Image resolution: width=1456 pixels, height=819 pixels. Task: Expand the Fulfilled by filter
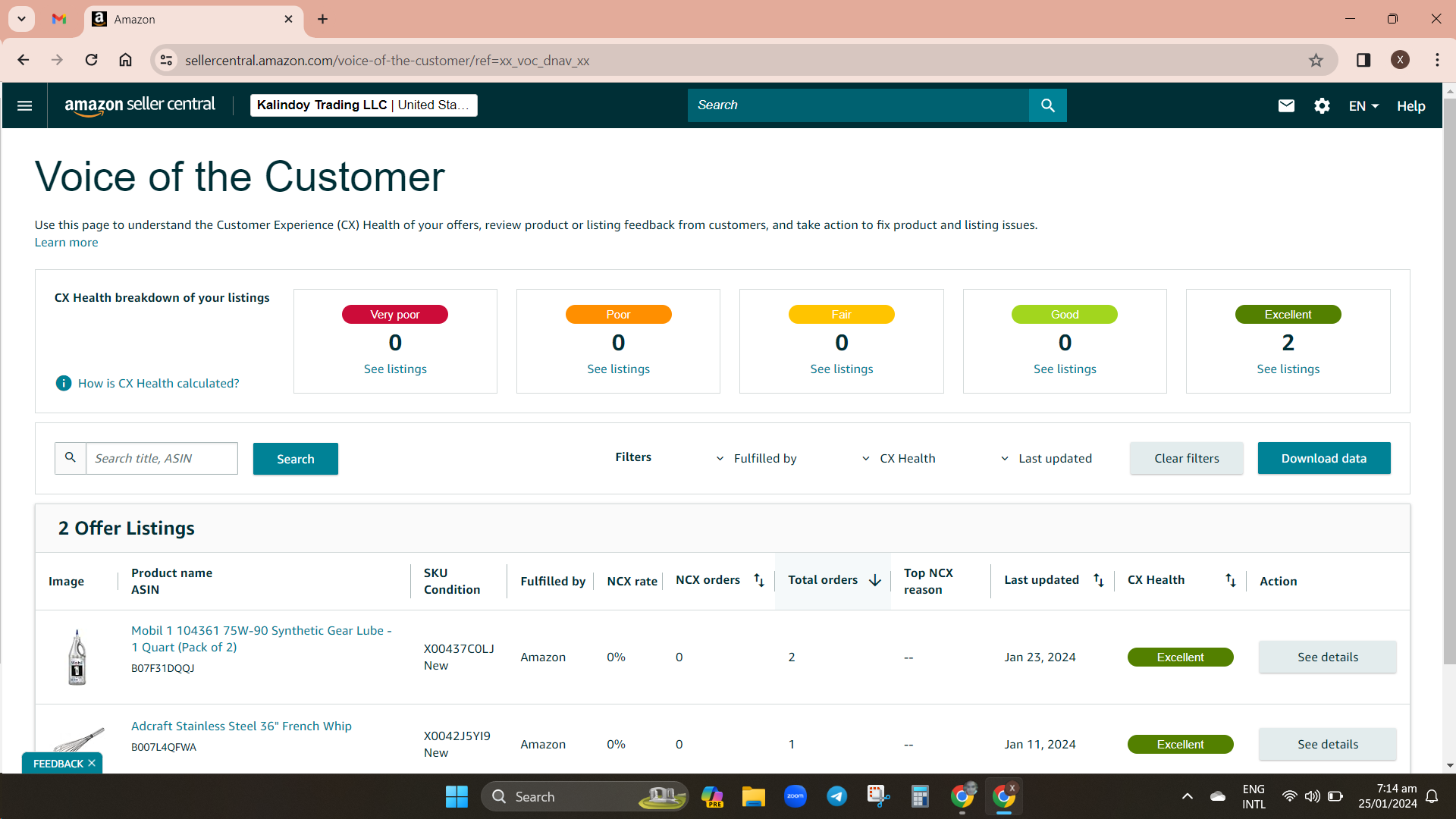[756, 458]
